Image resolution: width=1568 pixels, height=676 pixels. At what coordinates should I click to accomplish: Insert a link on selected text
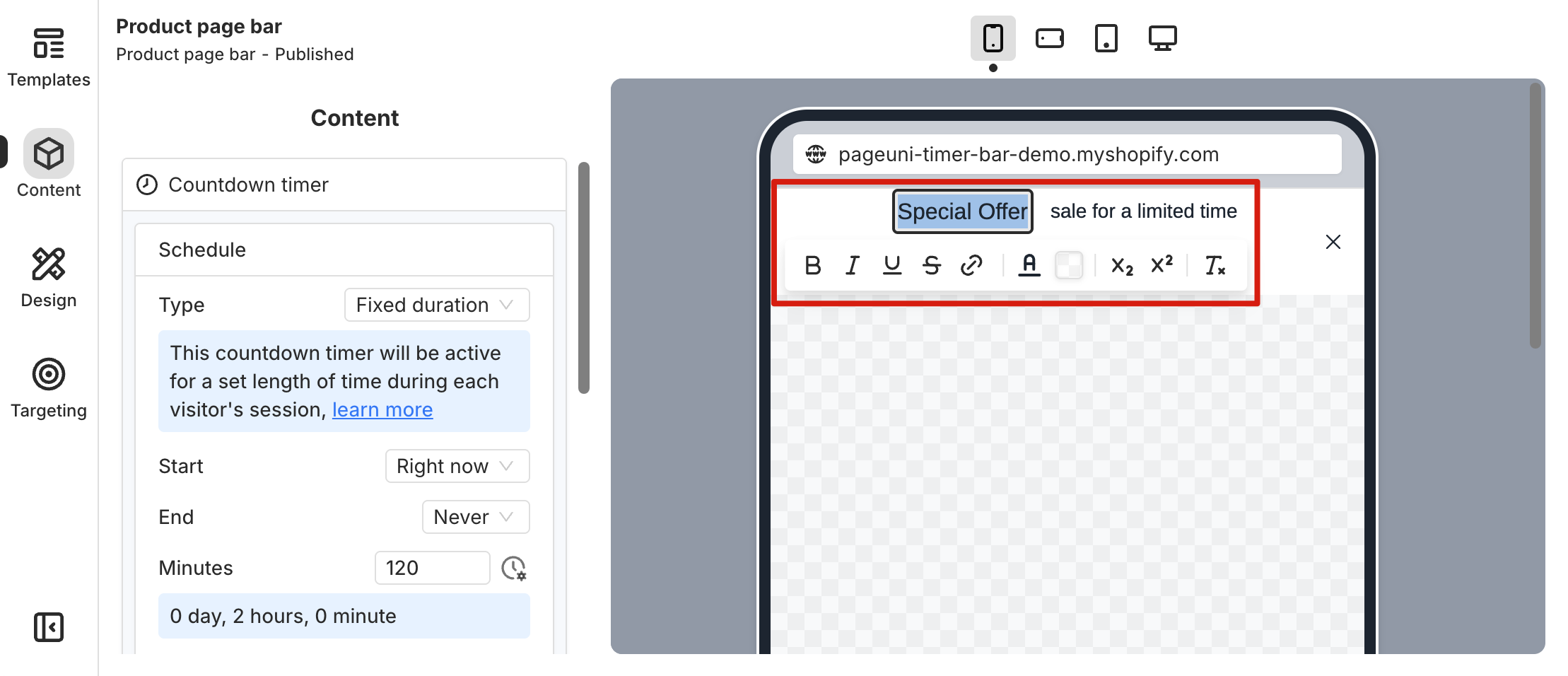click(x=971, y=265)
